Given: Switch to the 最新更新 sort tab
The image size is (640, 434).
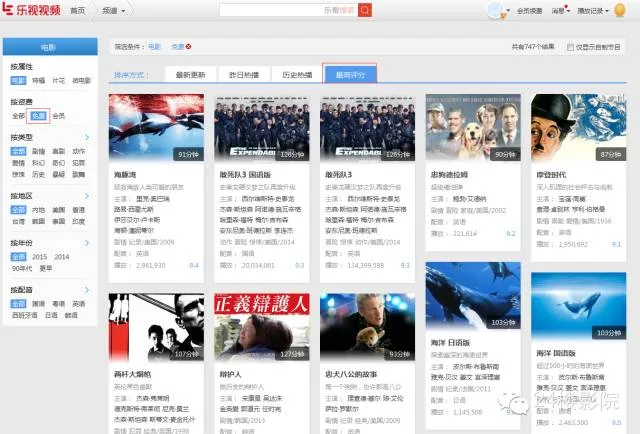Looking at the screenshot, I should (x=190, y=75).
